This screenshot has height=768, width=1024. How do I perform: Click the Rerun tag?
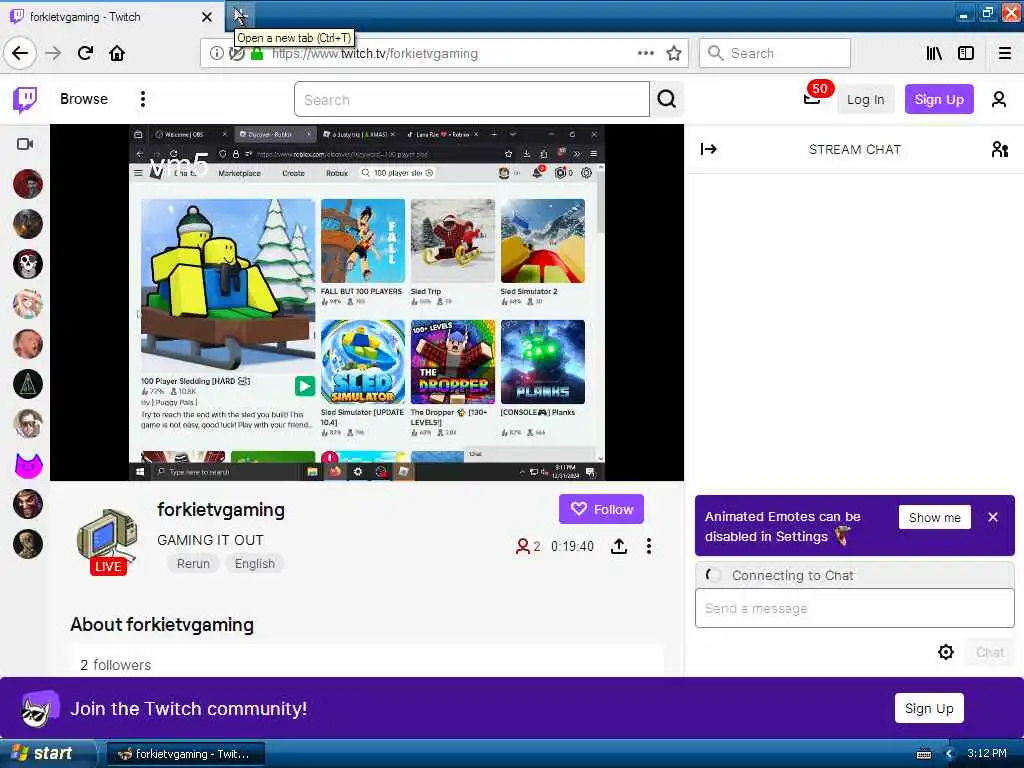[x=193, y=564]
